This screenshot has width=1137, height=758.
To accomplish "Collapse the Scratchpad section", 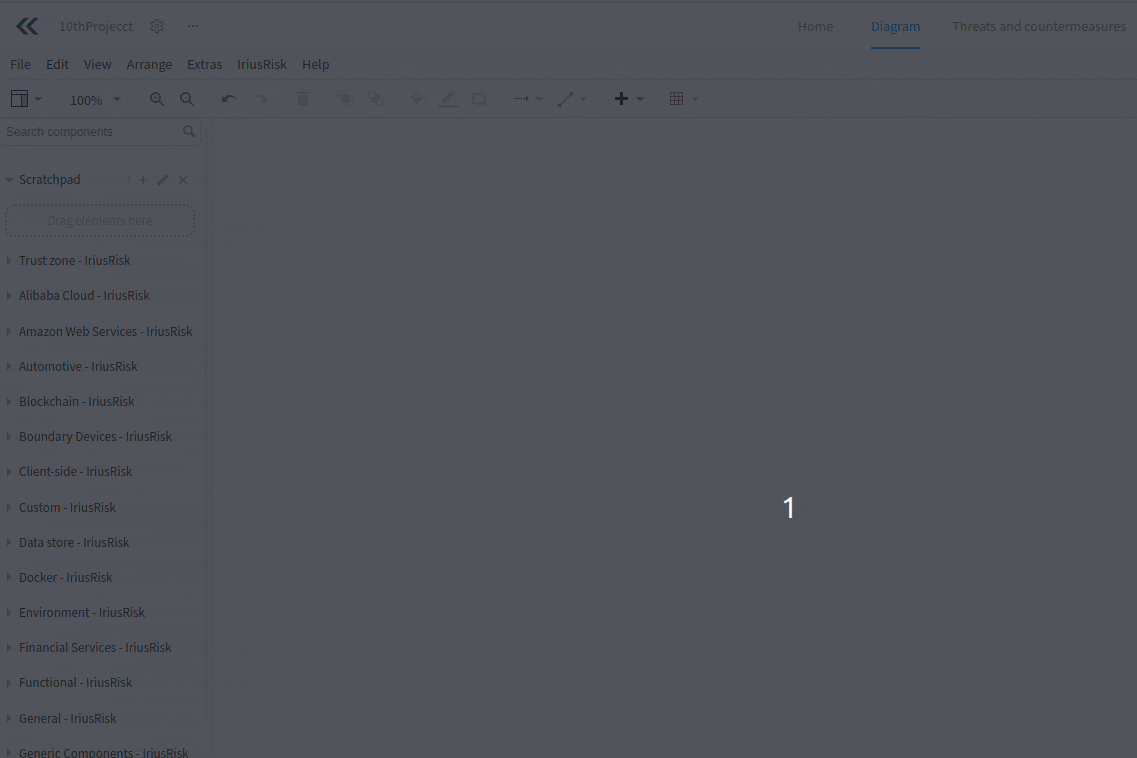I will click(x=9, y=180).
